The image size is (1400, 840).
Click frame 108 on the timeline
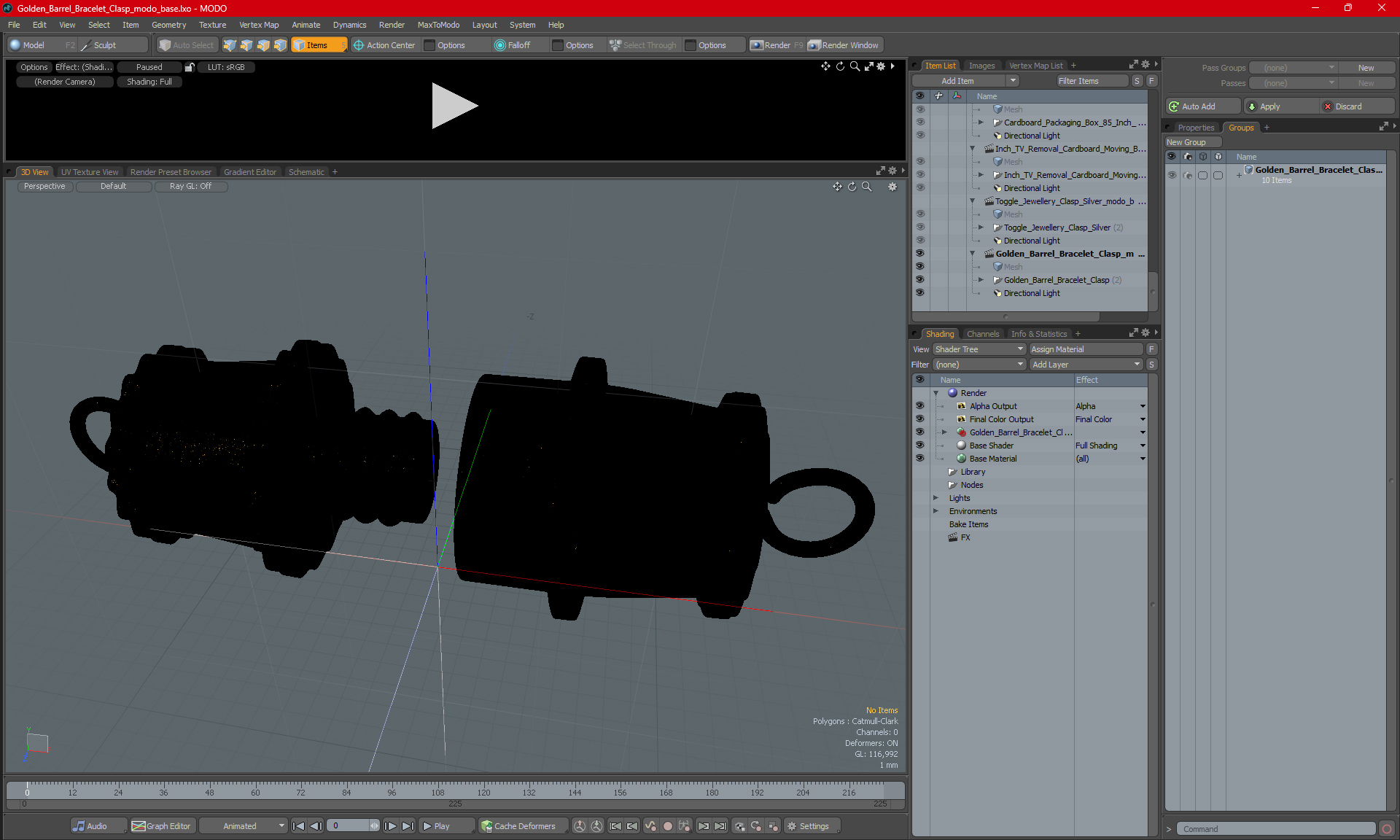click(437, 789)
